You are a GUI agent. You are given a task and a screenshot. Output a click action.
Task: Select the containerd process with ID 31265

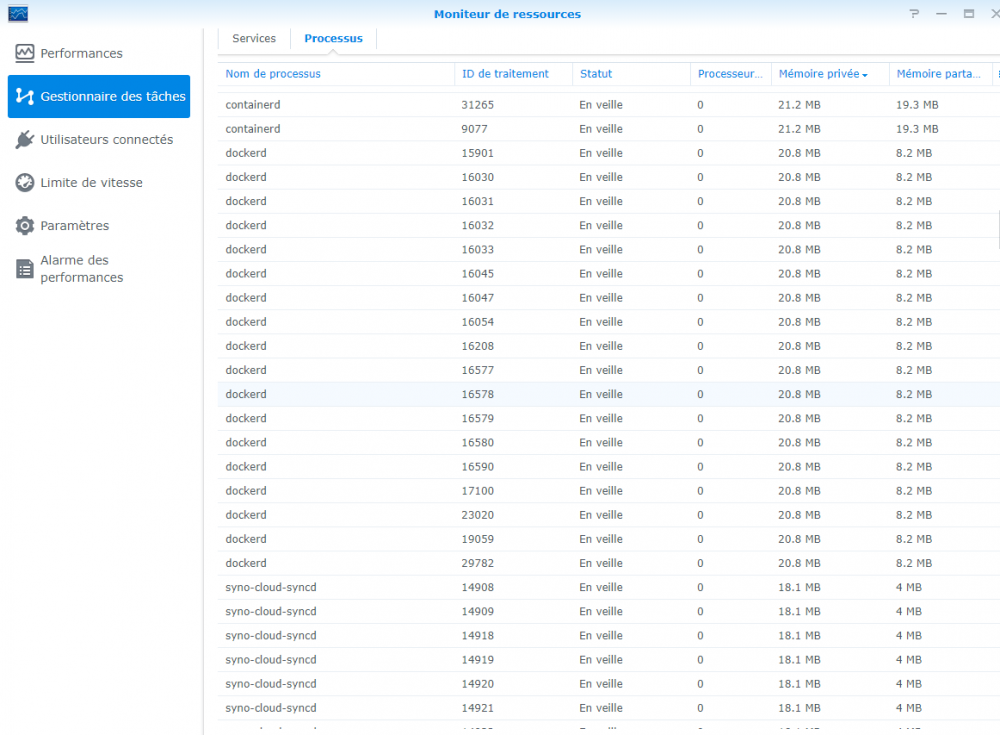tap(477, 105)
